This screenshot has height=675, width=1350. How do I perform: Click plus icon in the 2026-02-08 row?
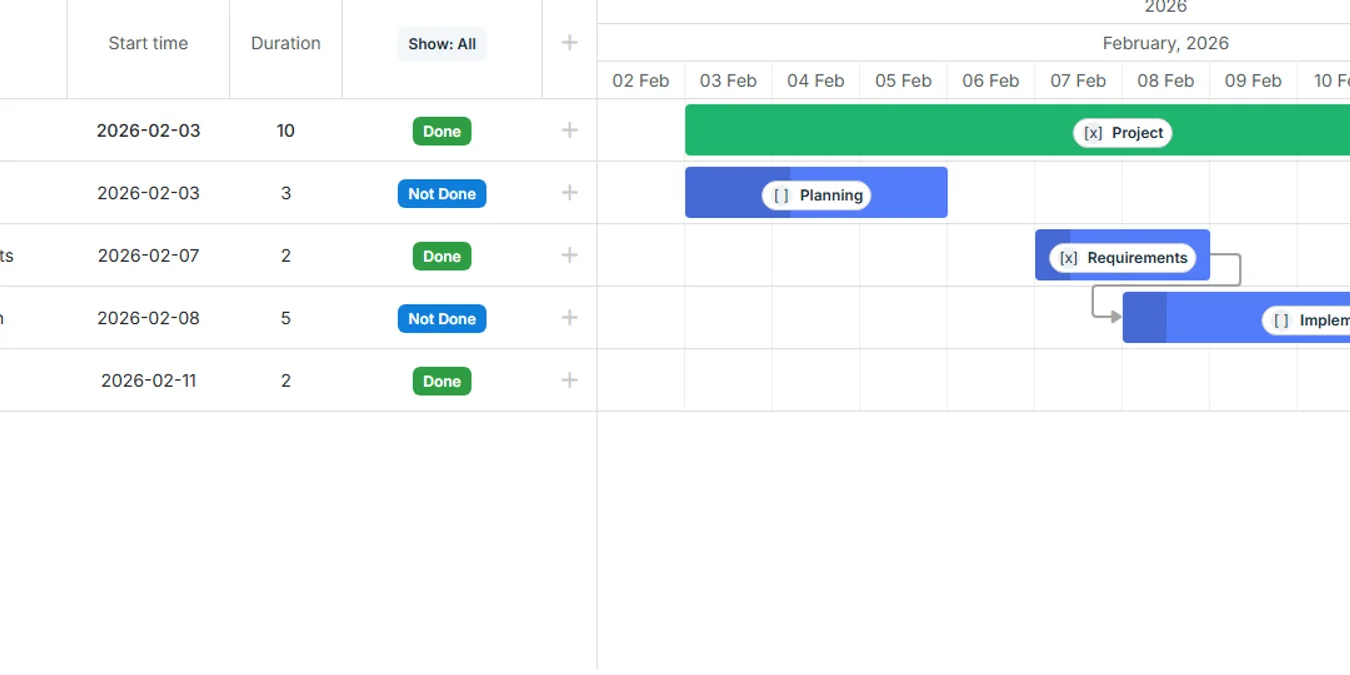pos(569,318)
